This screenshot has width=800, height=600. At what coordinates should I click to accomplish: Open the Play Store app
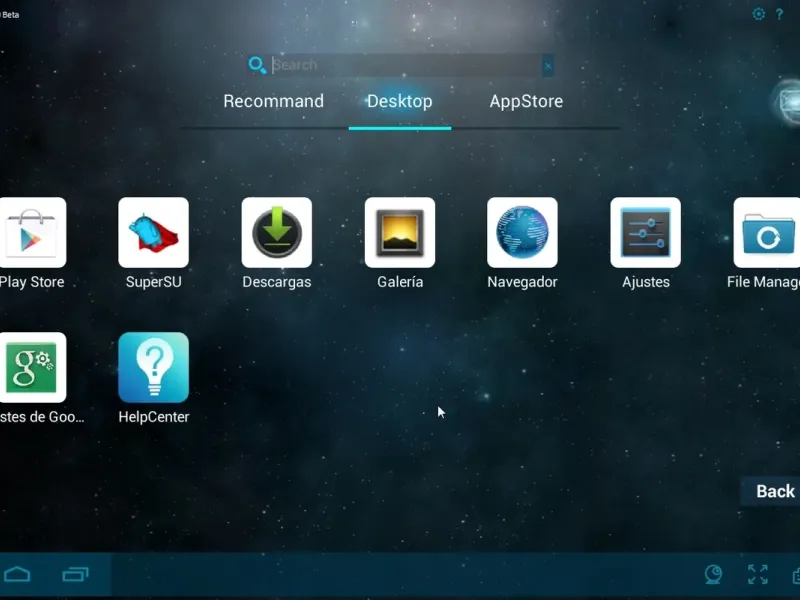point(32,233)
